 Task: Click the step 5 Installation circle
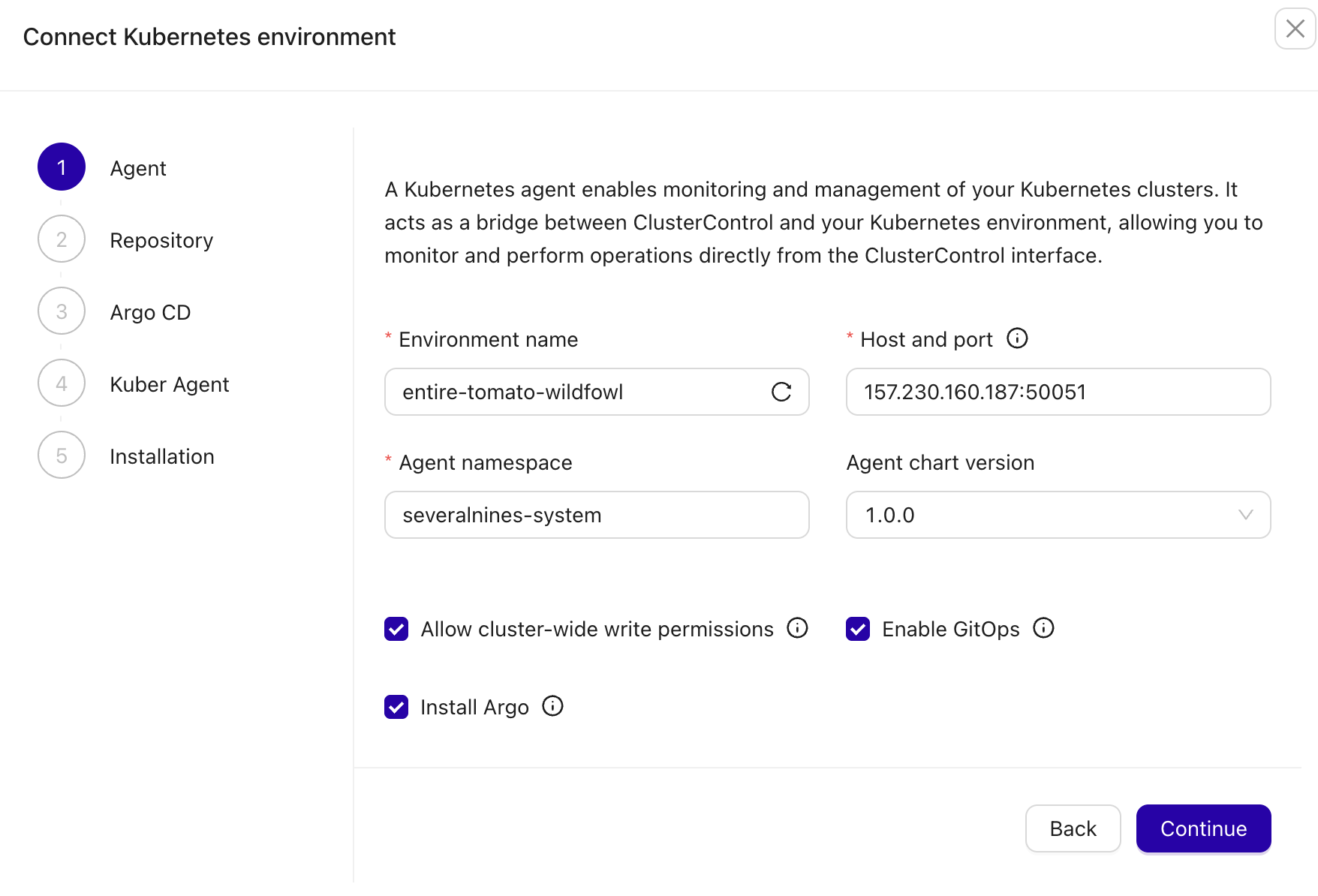61,455
